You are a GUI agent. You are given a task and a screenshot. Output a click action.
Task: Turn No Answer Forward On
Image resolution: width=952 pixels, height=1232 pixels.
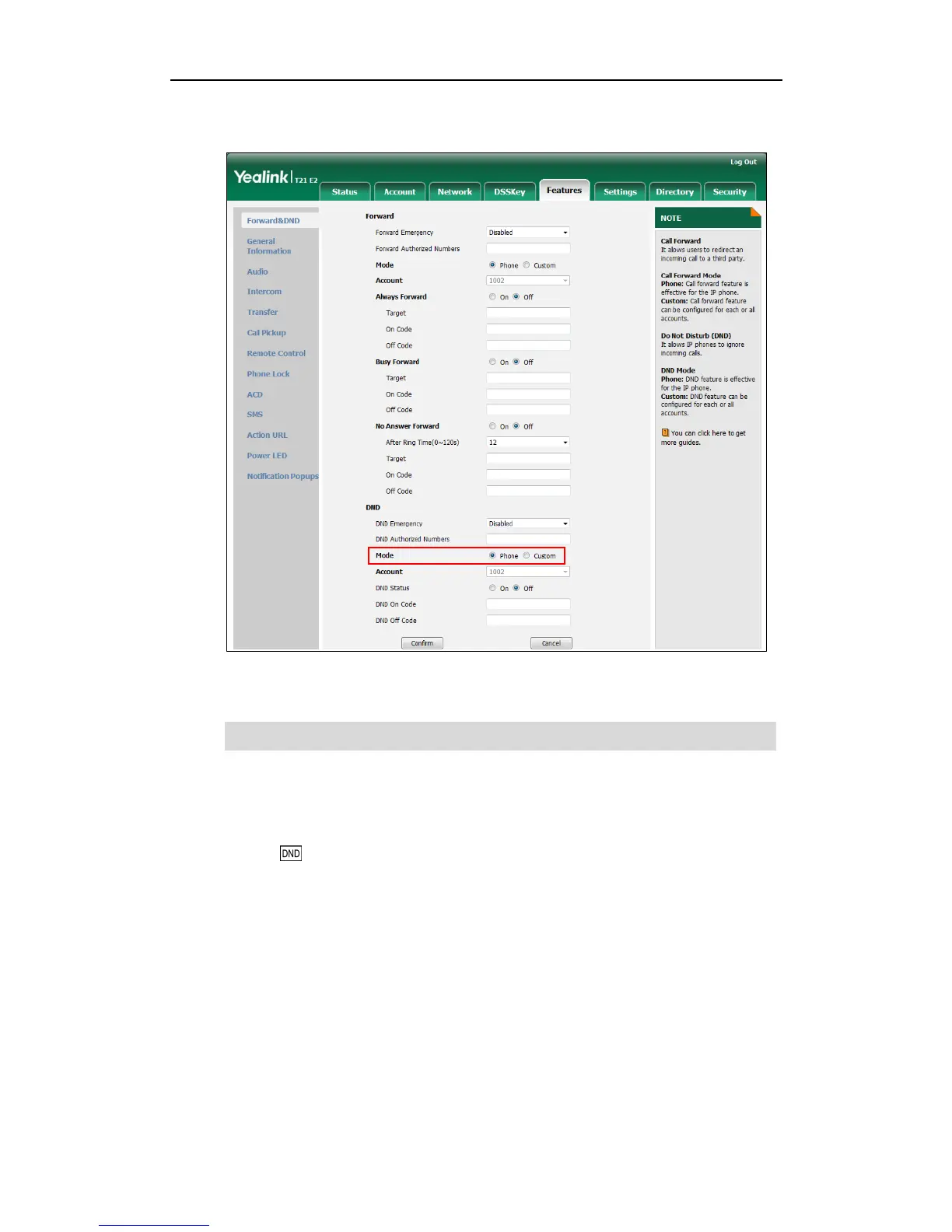(x=492, y=426)
